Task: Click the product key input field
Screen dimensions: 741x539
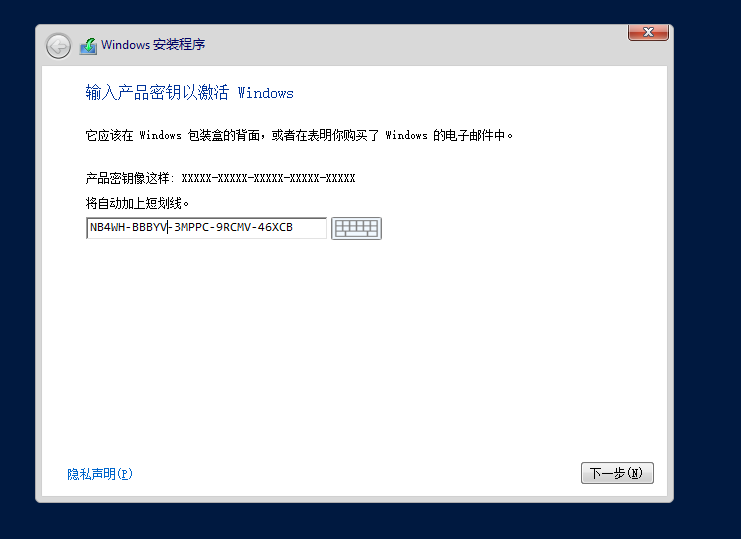Action: pos(207,228)
